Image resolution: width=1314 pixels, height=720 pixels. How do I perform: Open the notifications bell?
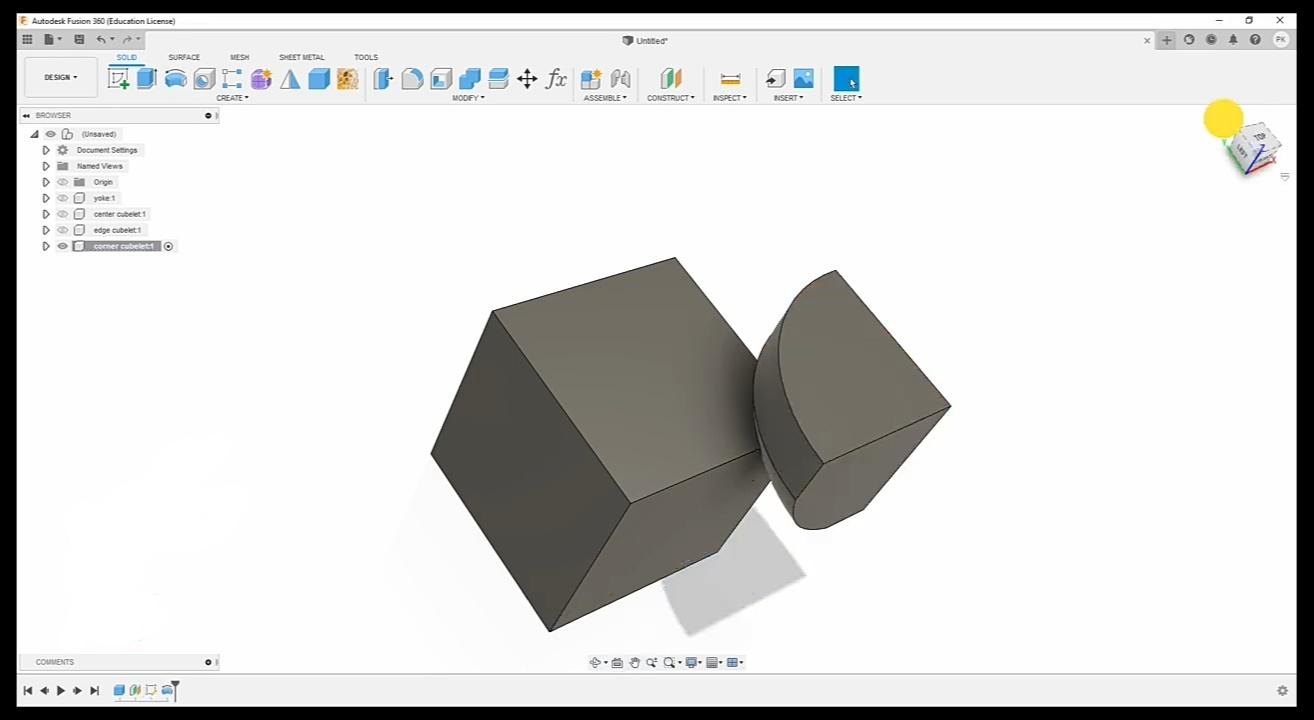point(1233,40)
